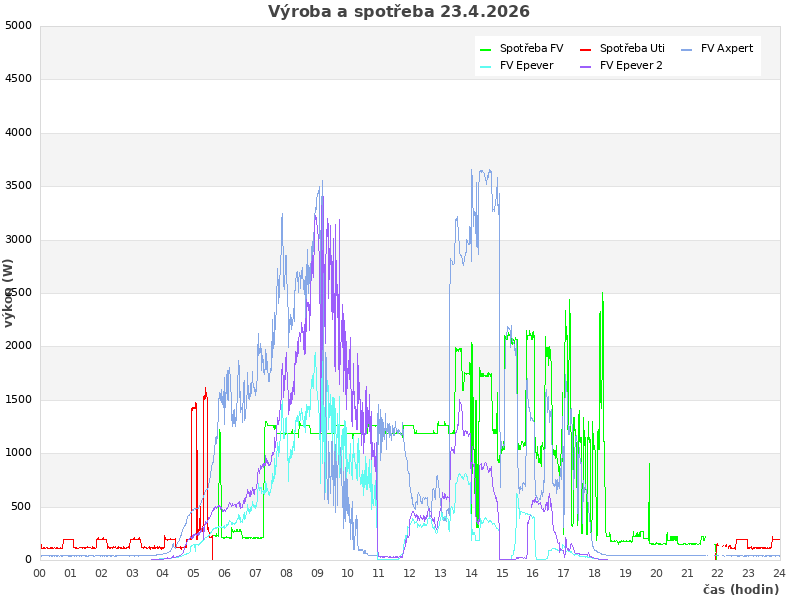Viewport: 800px width, 600px height.
Task: Select hour 18 on the time axis
Action: (594, 573)
